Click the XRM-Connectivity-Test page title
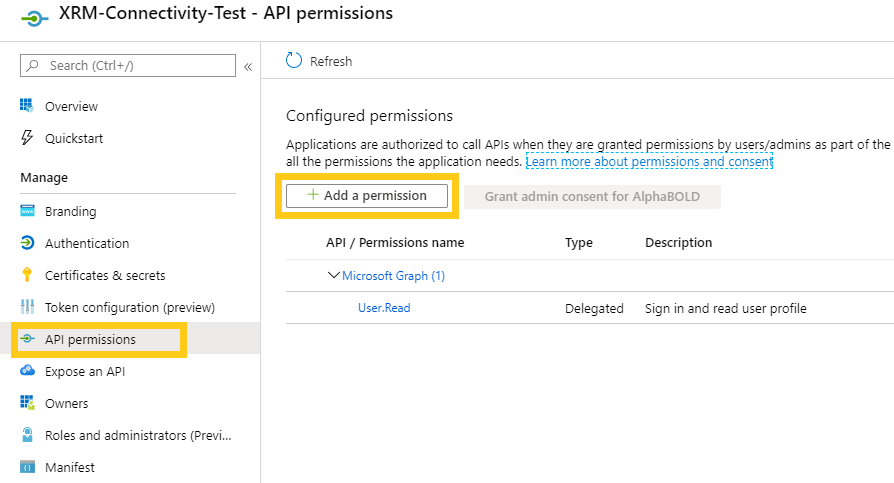The height and width of the screenshot is (483, 894). click(226, 13)
